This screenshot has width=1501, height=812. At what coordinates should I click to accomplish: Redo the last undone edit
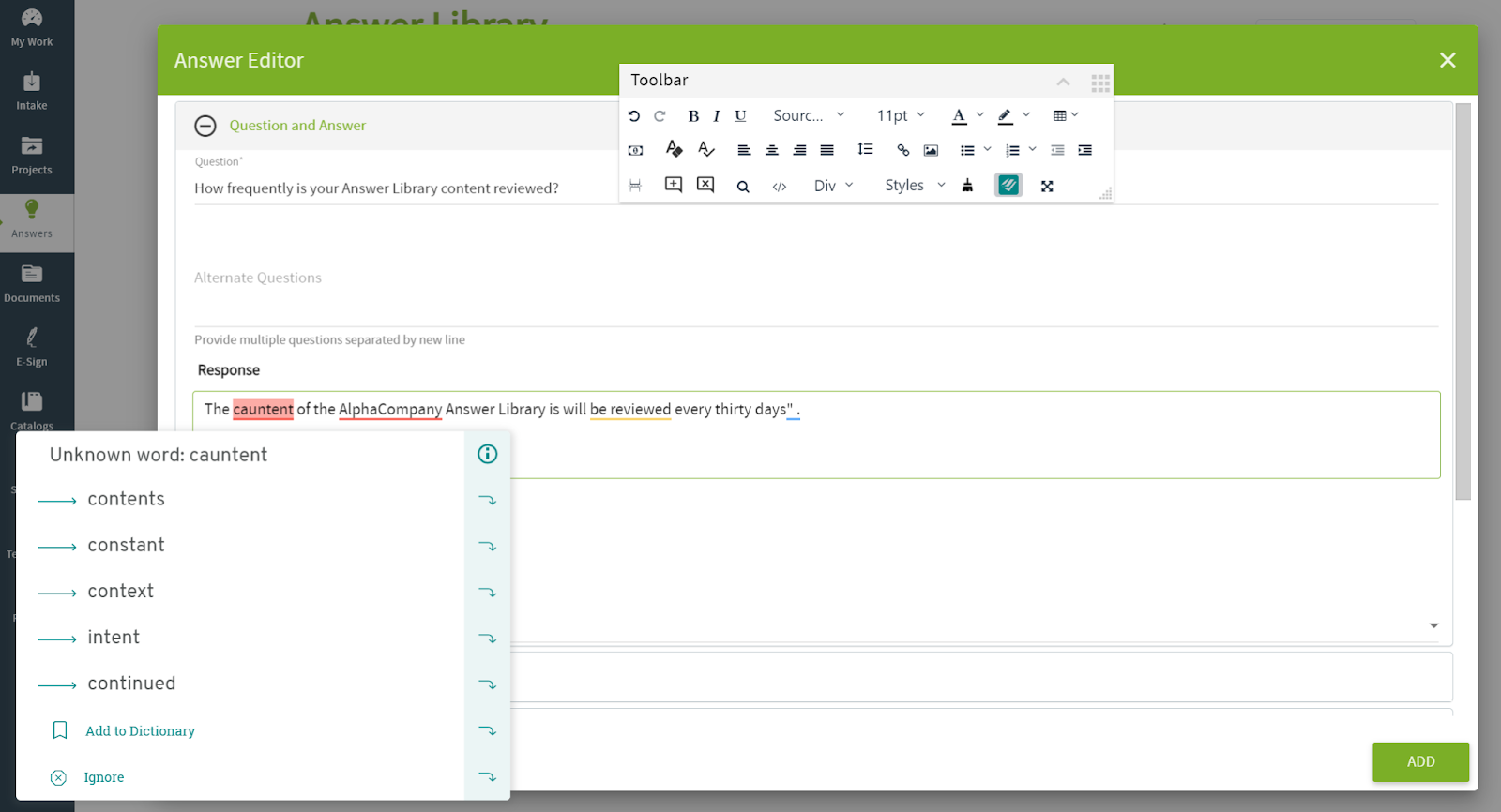660,115
